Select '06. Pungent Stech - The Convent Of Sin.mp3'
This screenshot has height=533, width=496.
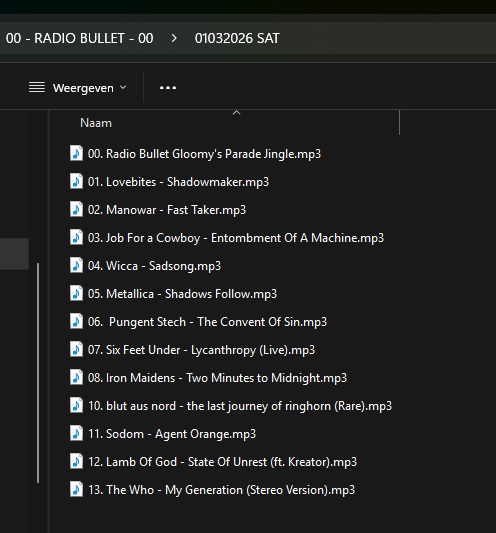pos(207,322)
